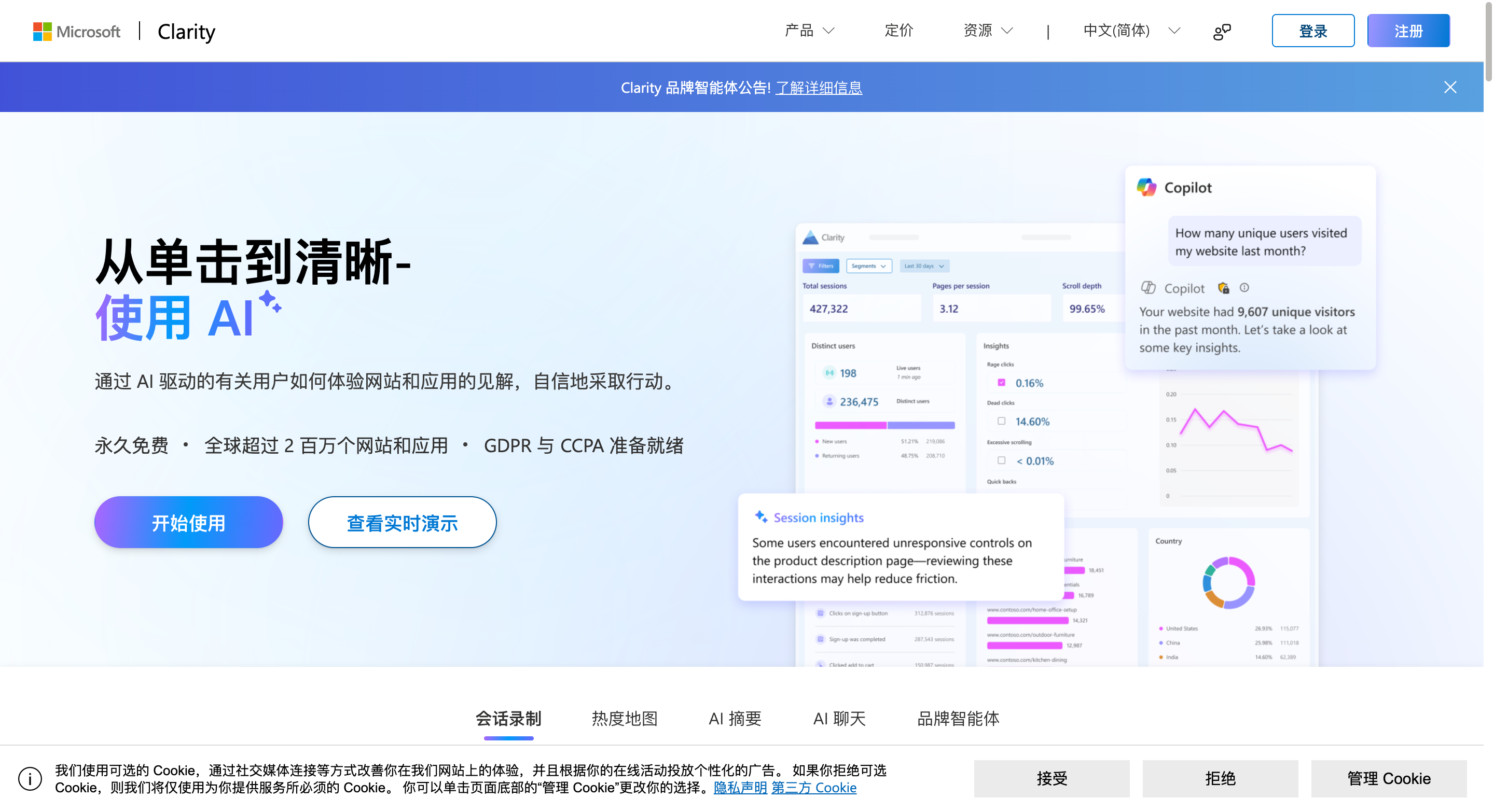Click the Sign-up was completed row icon
The width and height of the screenshot is (1494, 812).
click(820, 639)
